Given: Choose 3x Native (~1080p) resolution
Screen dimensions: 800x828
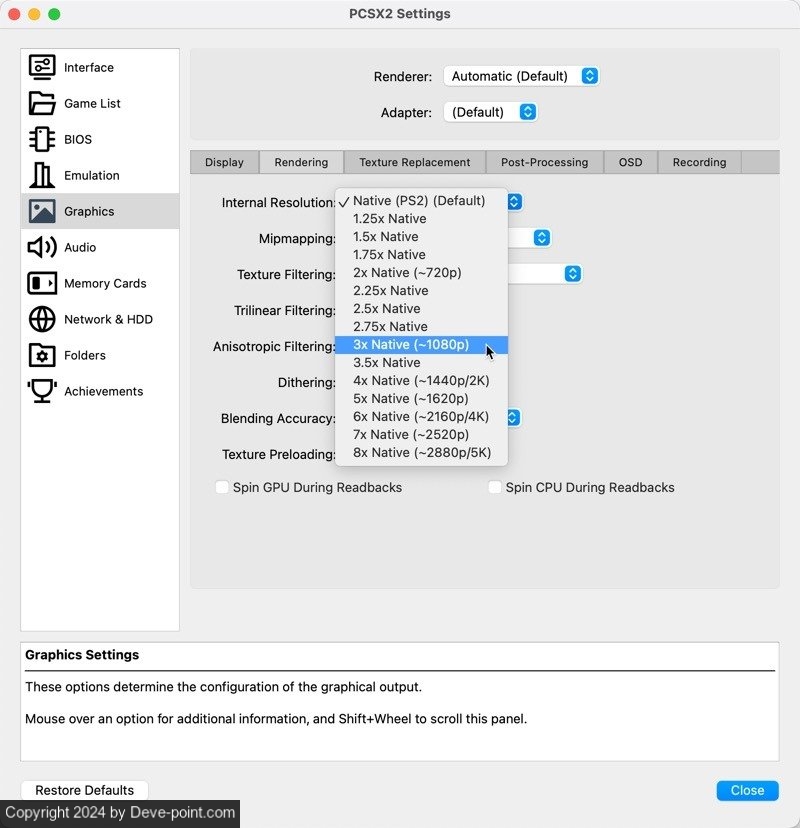Looking at the screenshot, I should (x=411, y=345).
